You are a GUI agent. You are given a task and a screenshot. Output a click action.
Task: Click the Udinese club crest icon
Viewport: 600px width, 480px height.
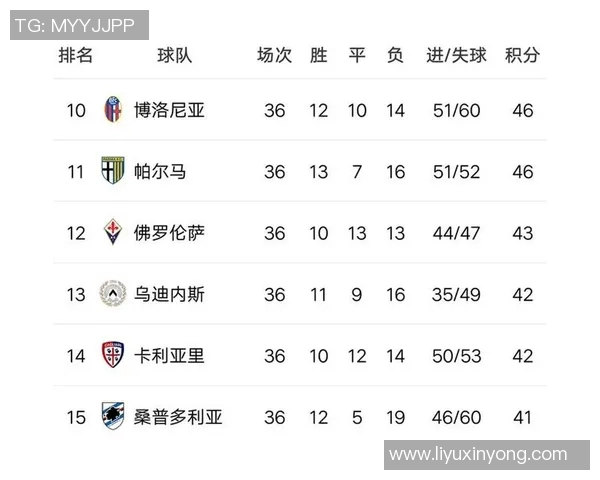113,294
